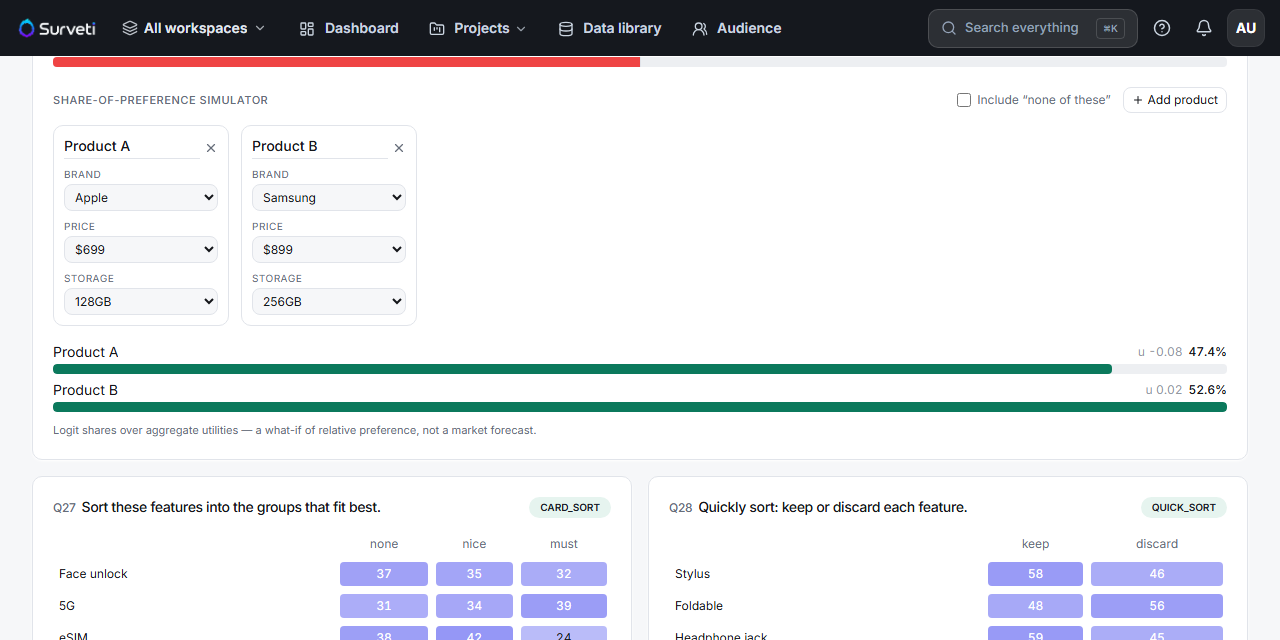Open Product A price dropdown showing $699

(x=141, y=250)
